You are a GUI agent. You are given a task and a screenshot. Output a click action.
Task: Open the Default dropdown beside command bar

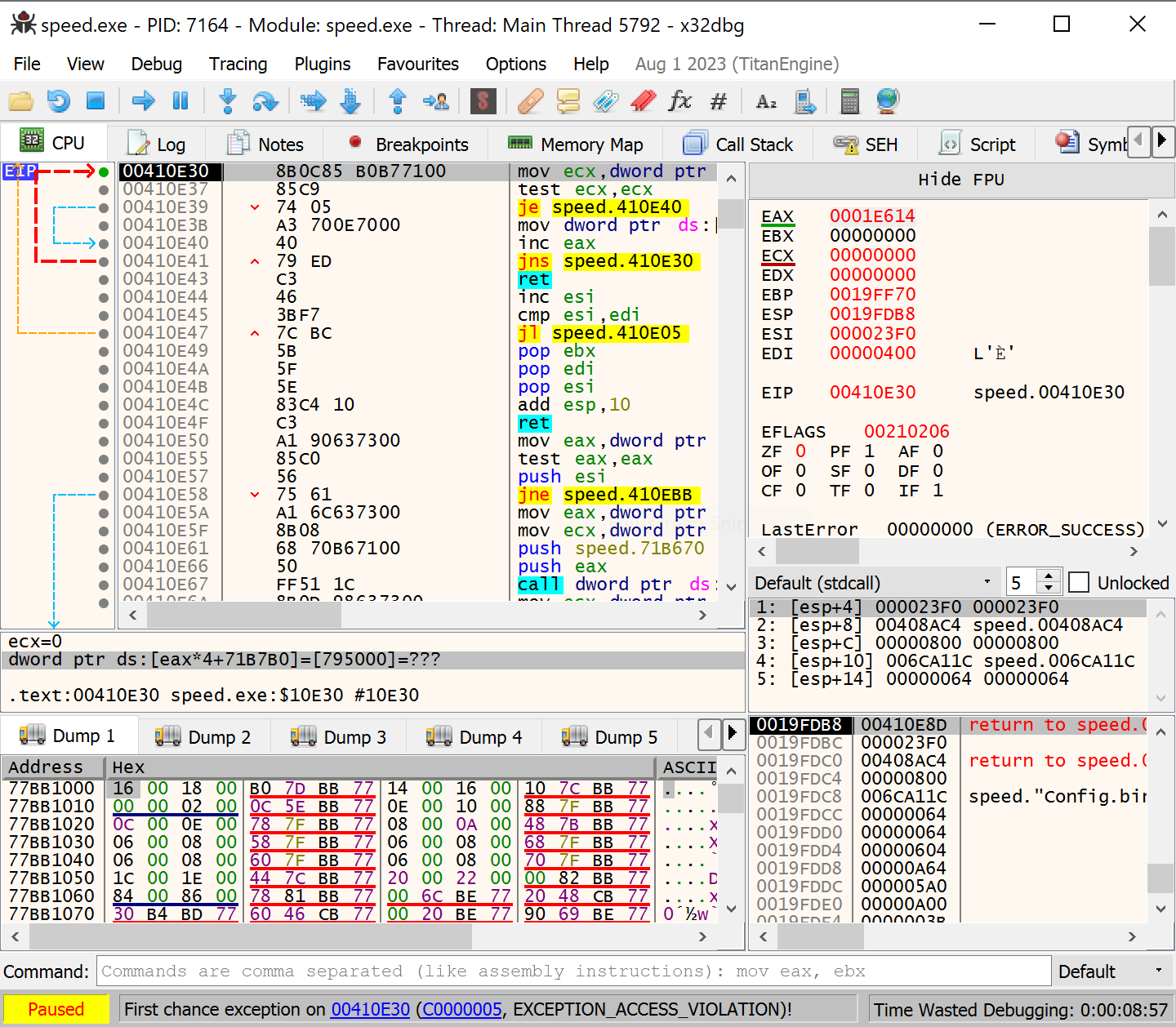pos(1111,971)
